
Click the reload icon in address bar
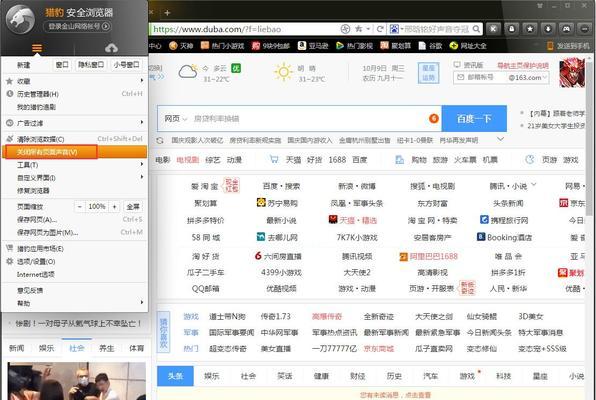(x=379, y=29)
